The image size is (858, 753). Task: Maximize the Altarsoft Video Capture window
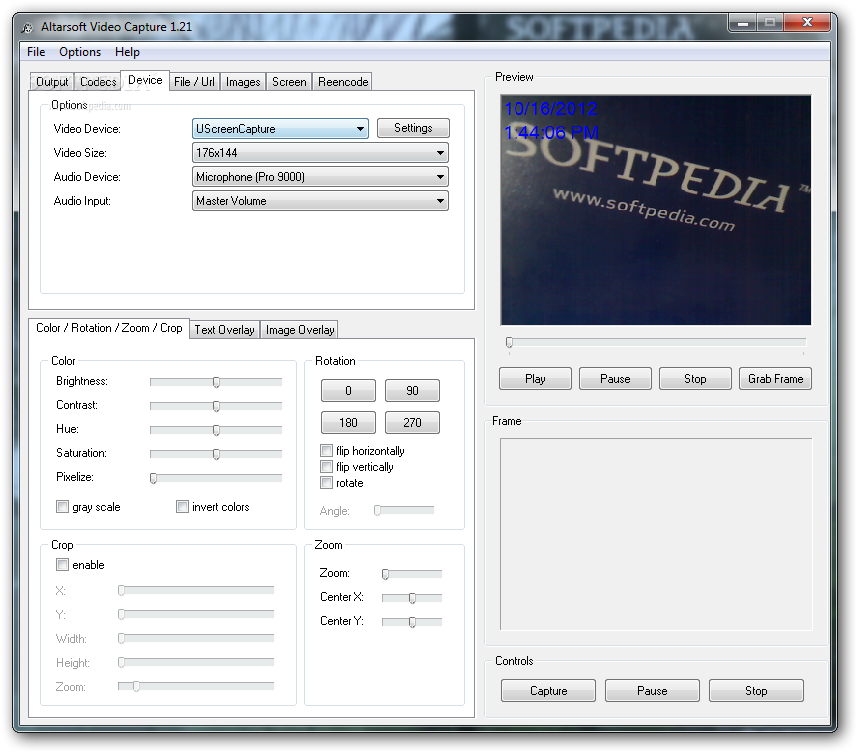click(770, 22)
